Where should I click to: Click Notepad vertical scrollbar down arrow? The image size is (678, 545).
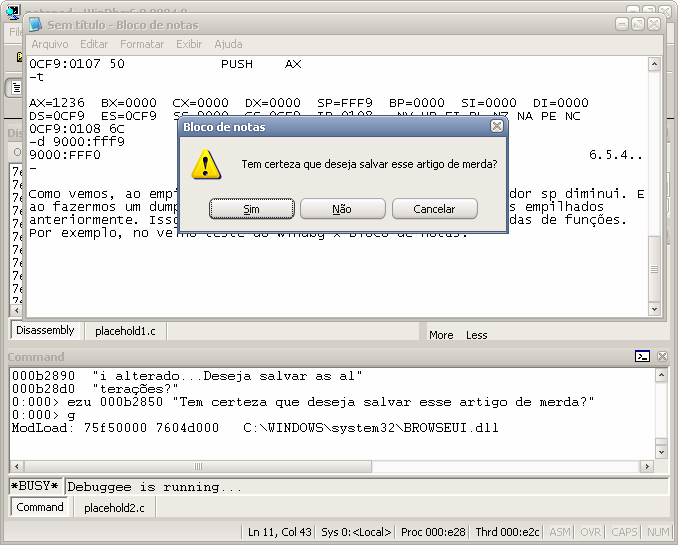pos(654,310)
